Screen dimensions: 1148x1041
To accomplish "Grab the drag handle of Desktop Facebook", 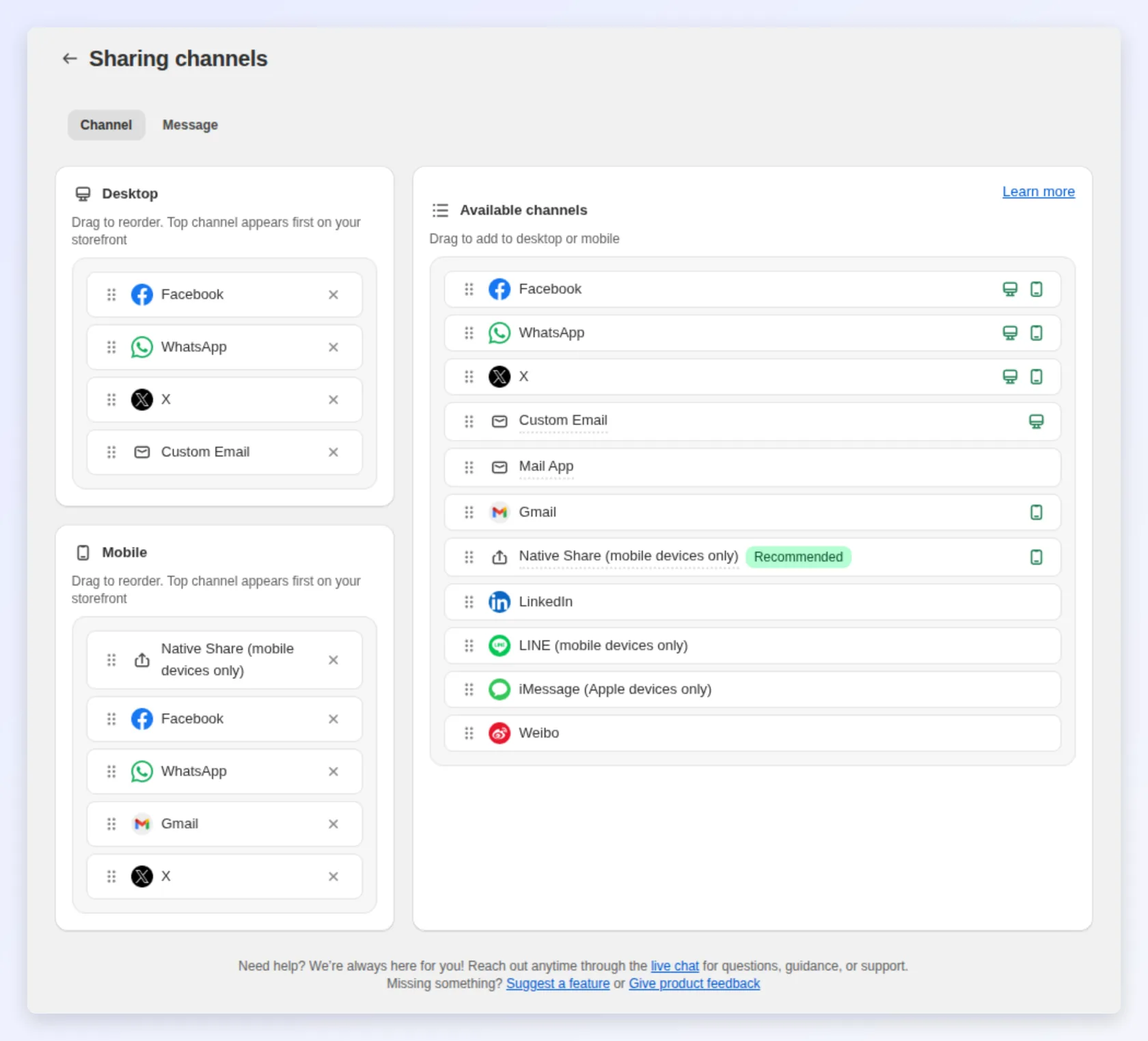I will tap(111, 295).
